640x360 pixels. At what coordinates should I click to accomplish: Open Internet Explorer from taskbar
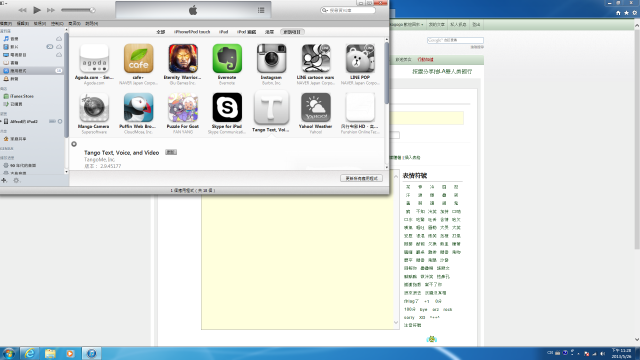(30, 353)
